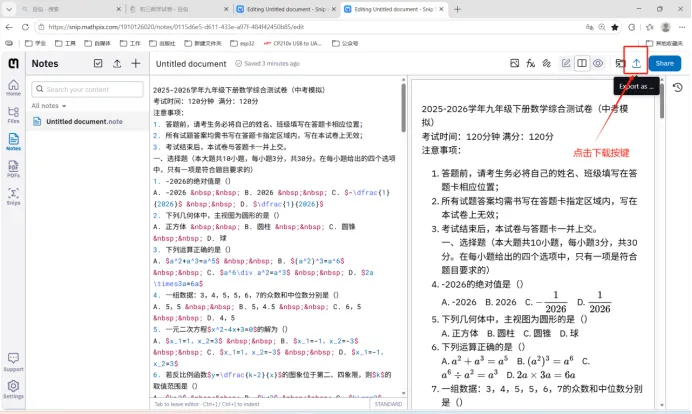The image size is (692, 414).
Task: Open Settings from the sidebar
Action: tap(13, 389)
